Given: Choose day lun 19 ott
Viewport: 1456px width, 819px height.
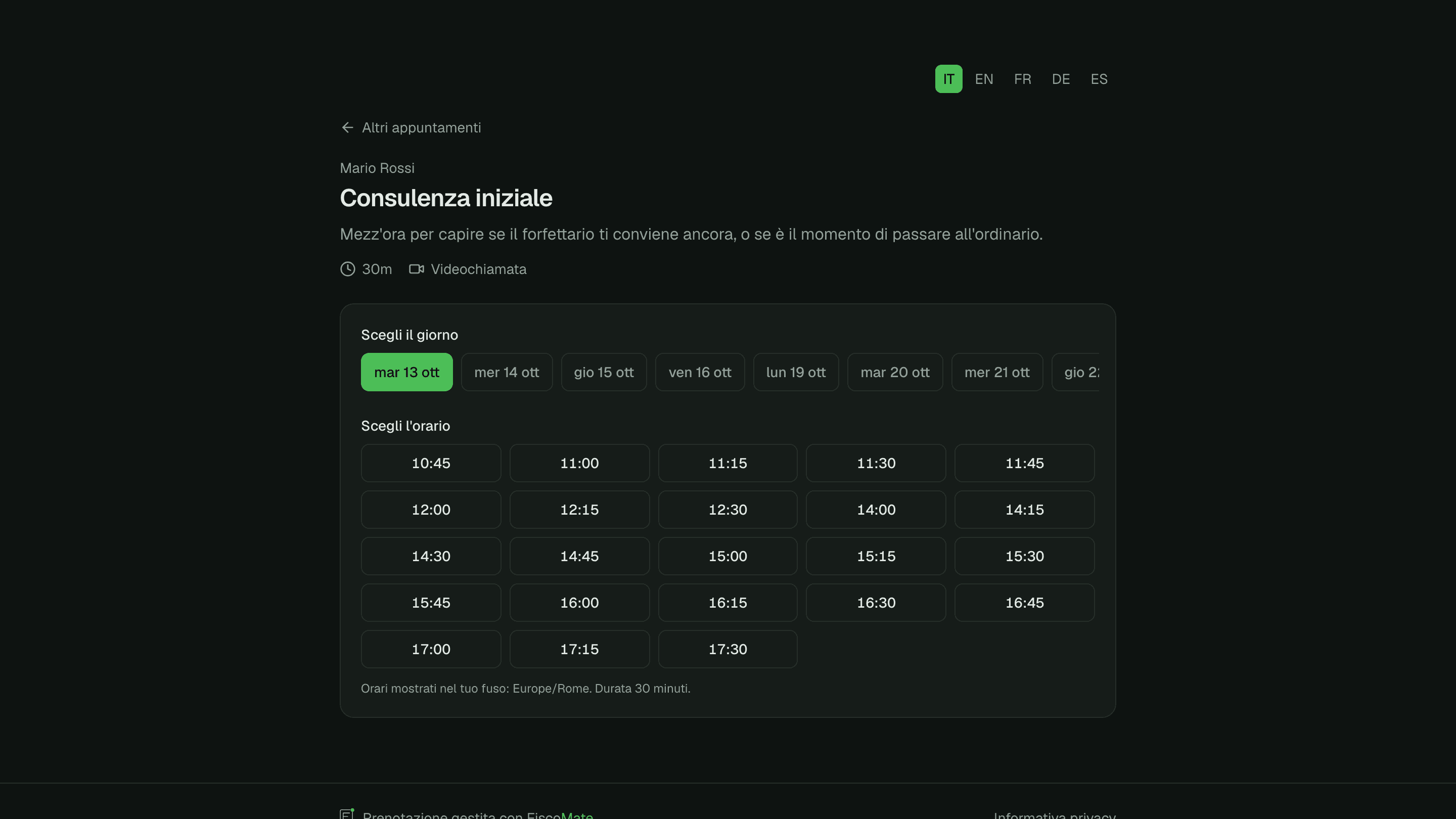Looking at the screenshot, I should [796, 373].
